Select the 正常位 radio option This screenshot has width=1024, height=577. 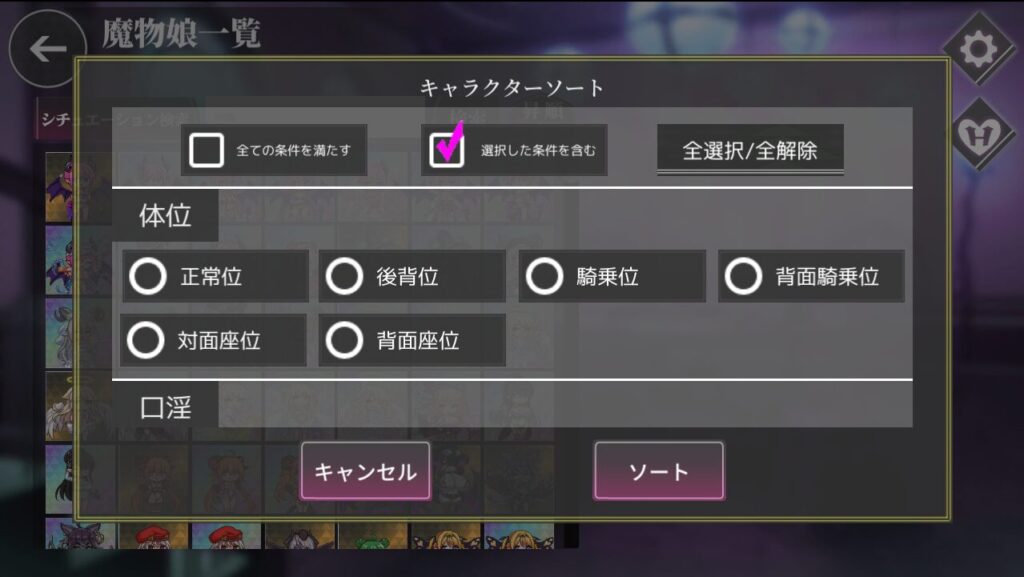215,276
